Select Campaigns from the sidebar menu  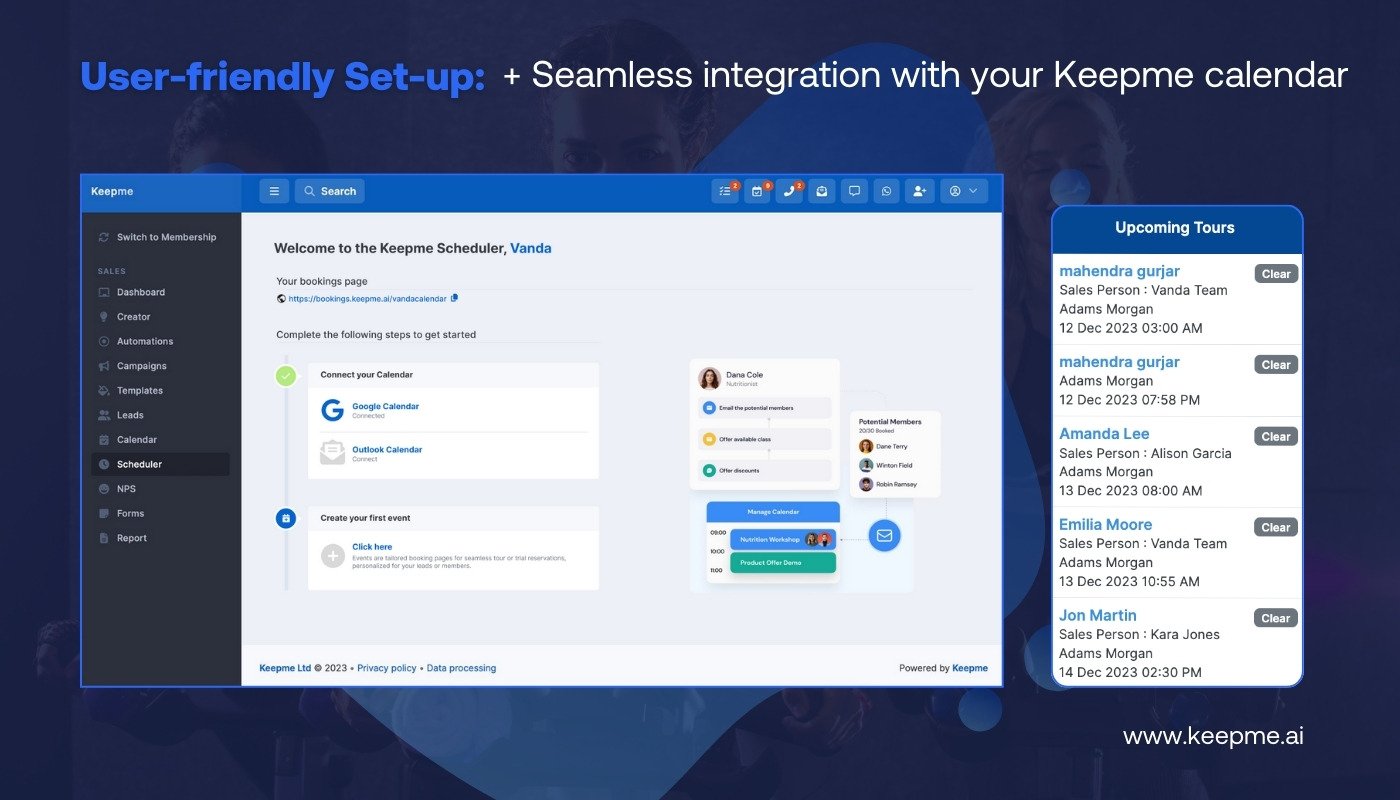pos(141,366)
